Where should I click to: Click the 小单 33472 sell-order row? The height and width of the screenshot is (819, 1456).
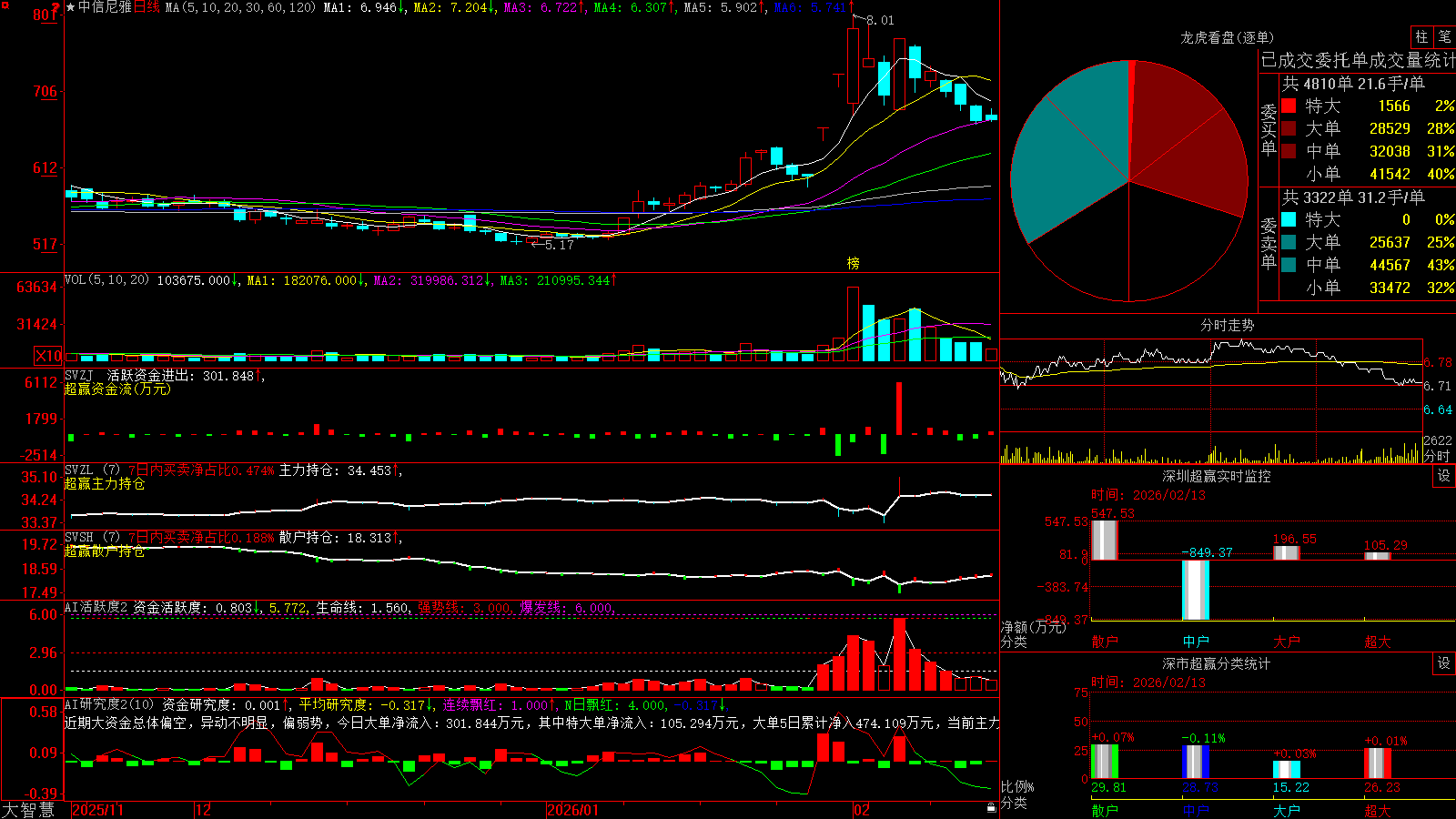1368,288
